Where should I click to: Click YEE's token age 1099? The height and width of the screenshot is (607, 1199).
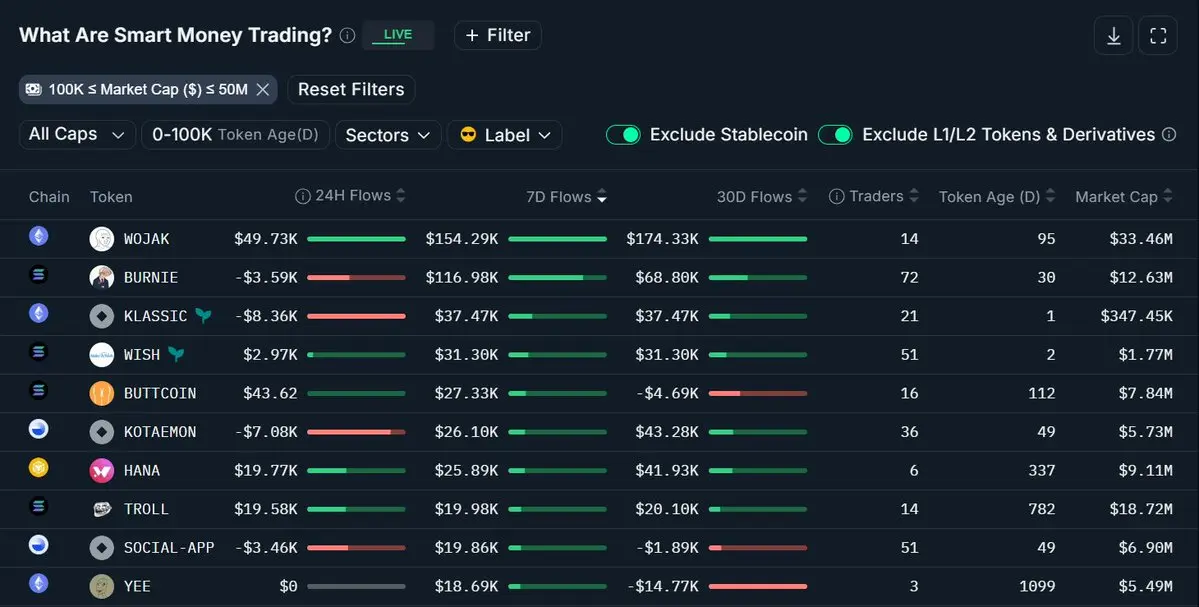coord(1037,586)
